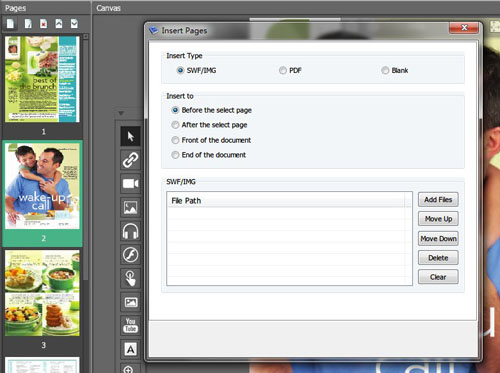
Task: Click the File Path column header
Action: coord(286,201)
